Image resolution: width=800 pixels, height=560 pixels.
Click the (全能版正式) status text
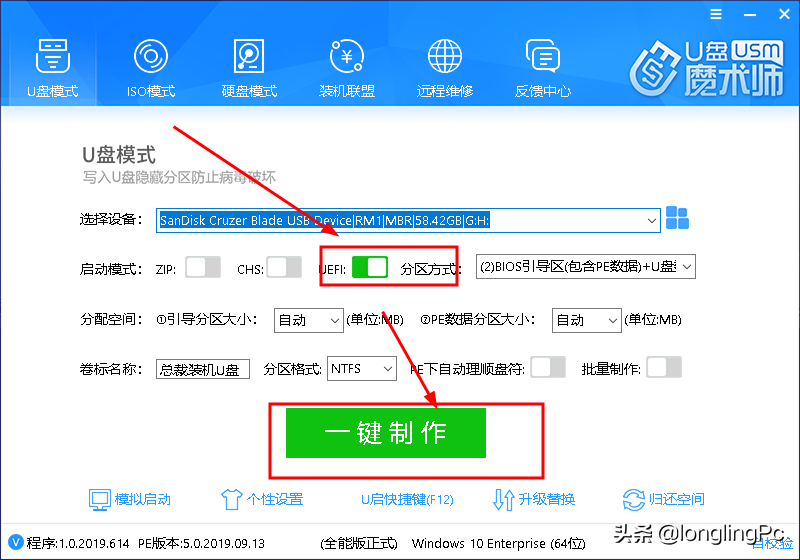tap(359, 543)
